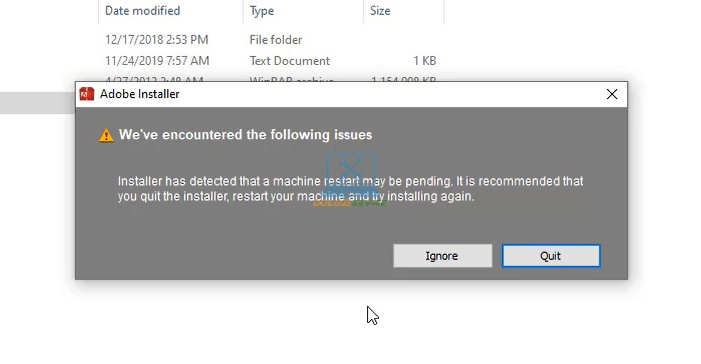Select the Text Document row from 11/24/2019
The height and width of the screenshot is (364, 701).
[270, 61]
